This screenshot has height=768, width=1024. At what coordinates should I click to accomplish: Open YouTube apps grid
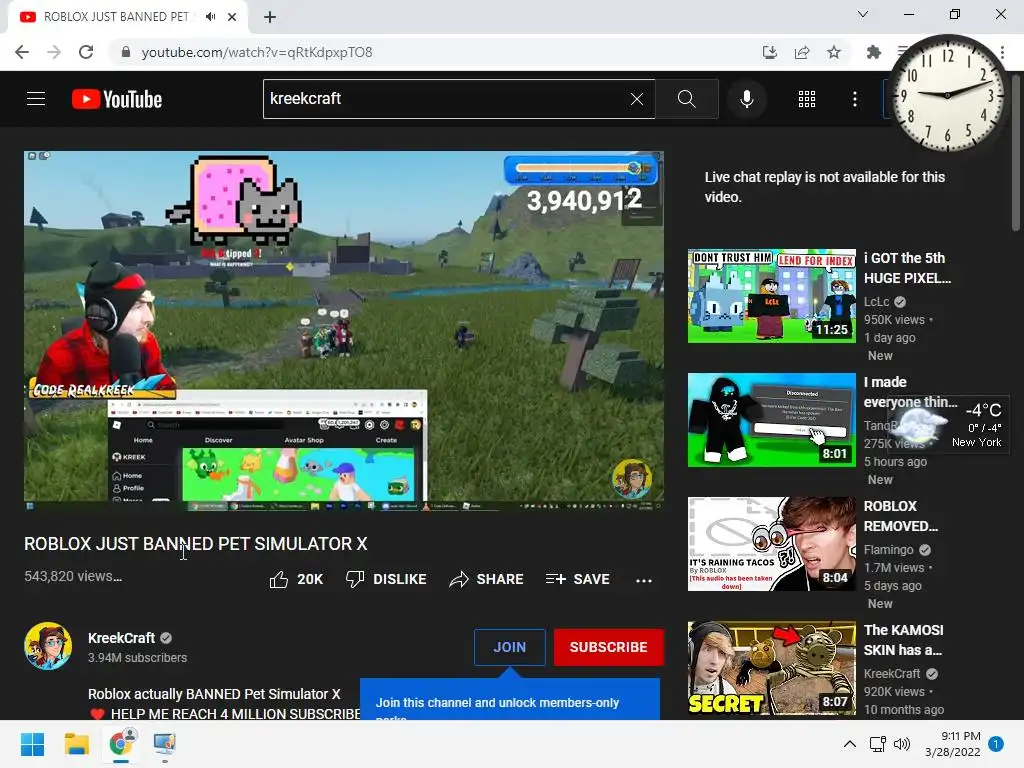(807, 99)
